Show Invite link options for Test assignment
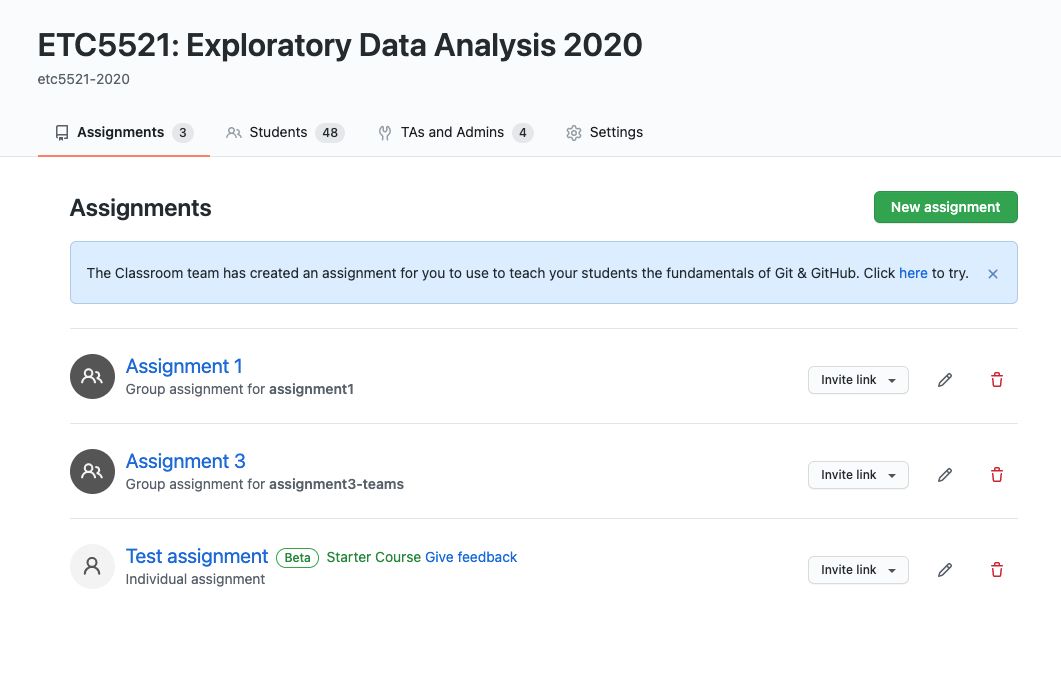 [x=858, y=570]
